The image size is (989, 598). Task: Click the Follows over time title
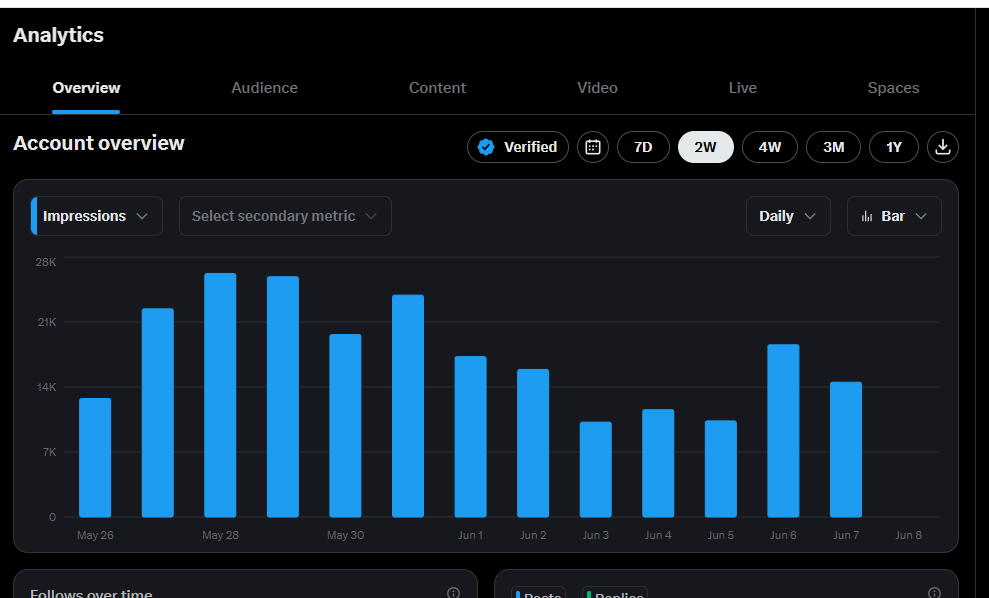[x=91, y=593]
